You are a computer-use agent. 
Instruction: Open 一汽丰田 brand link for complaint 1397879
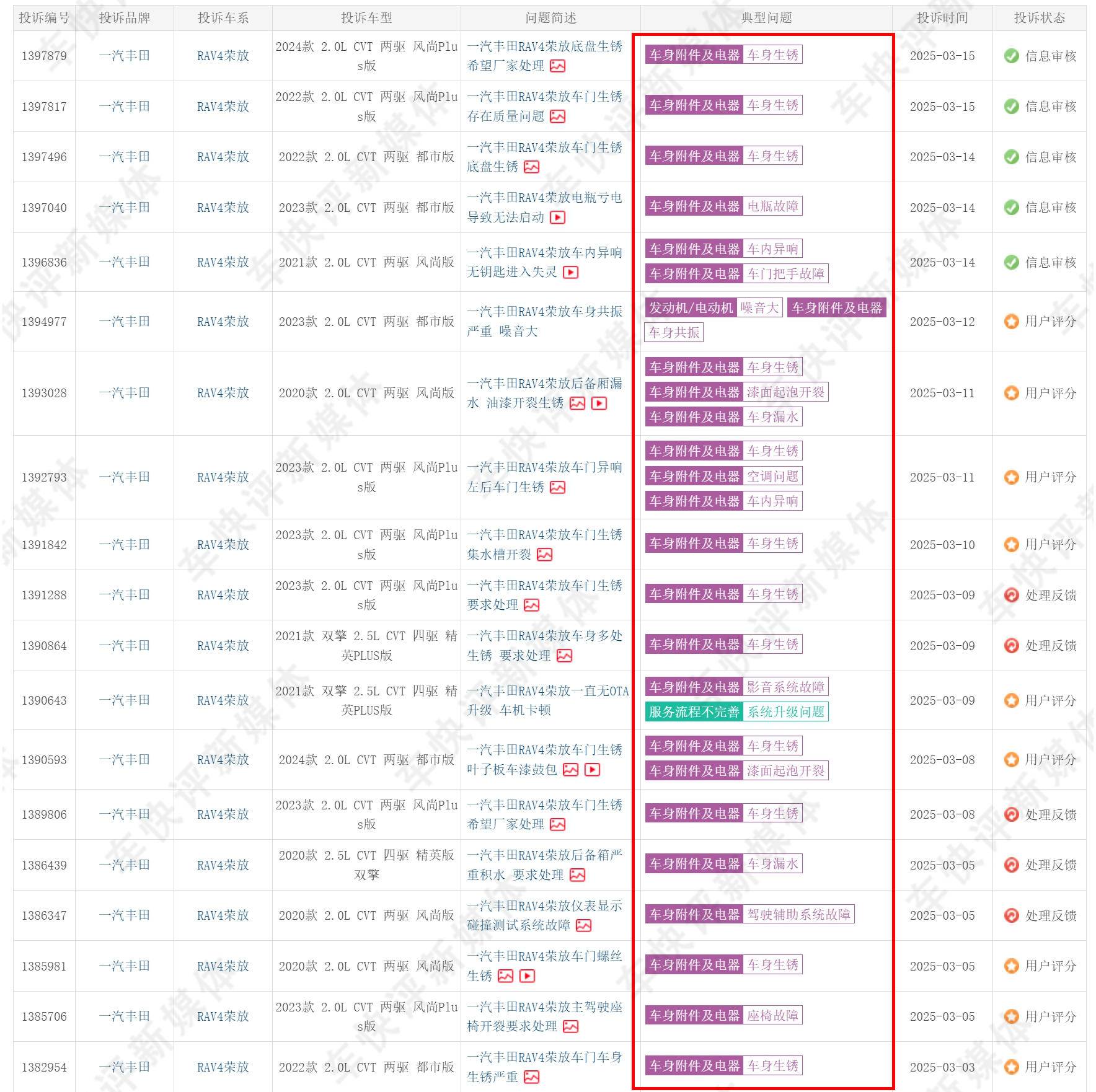tap(125, 56)
